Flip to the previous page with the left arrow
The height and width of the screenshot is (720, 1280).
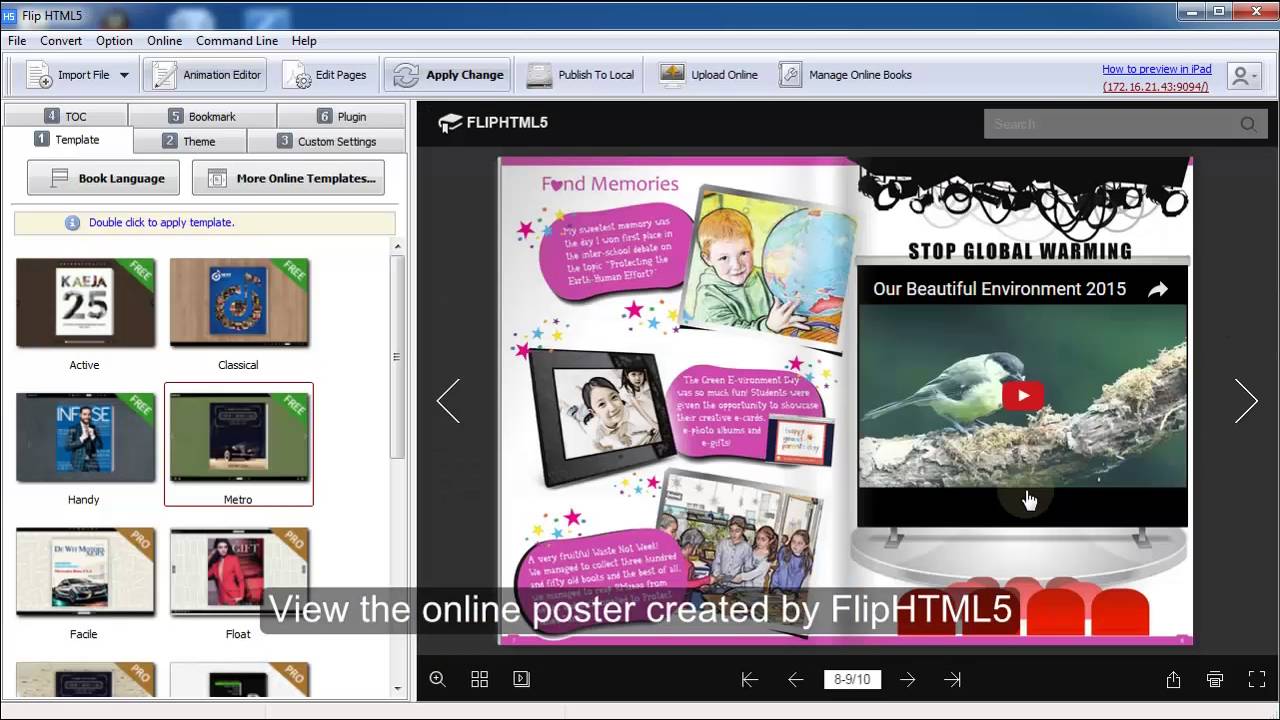(x=448, y=401)
